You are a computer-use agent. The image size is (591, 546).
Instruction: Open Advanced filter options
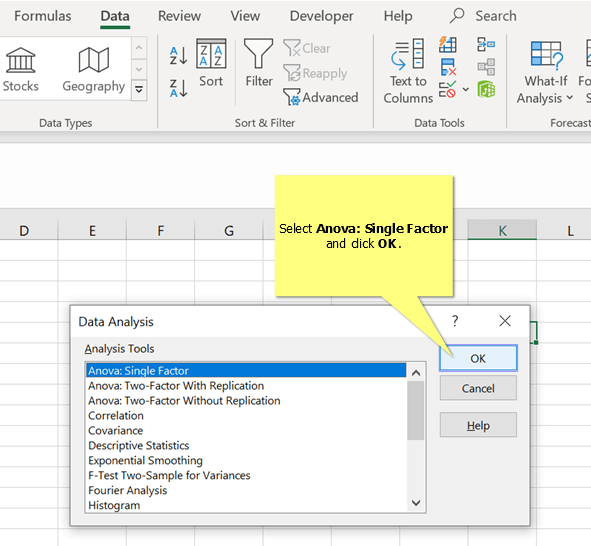321,98
